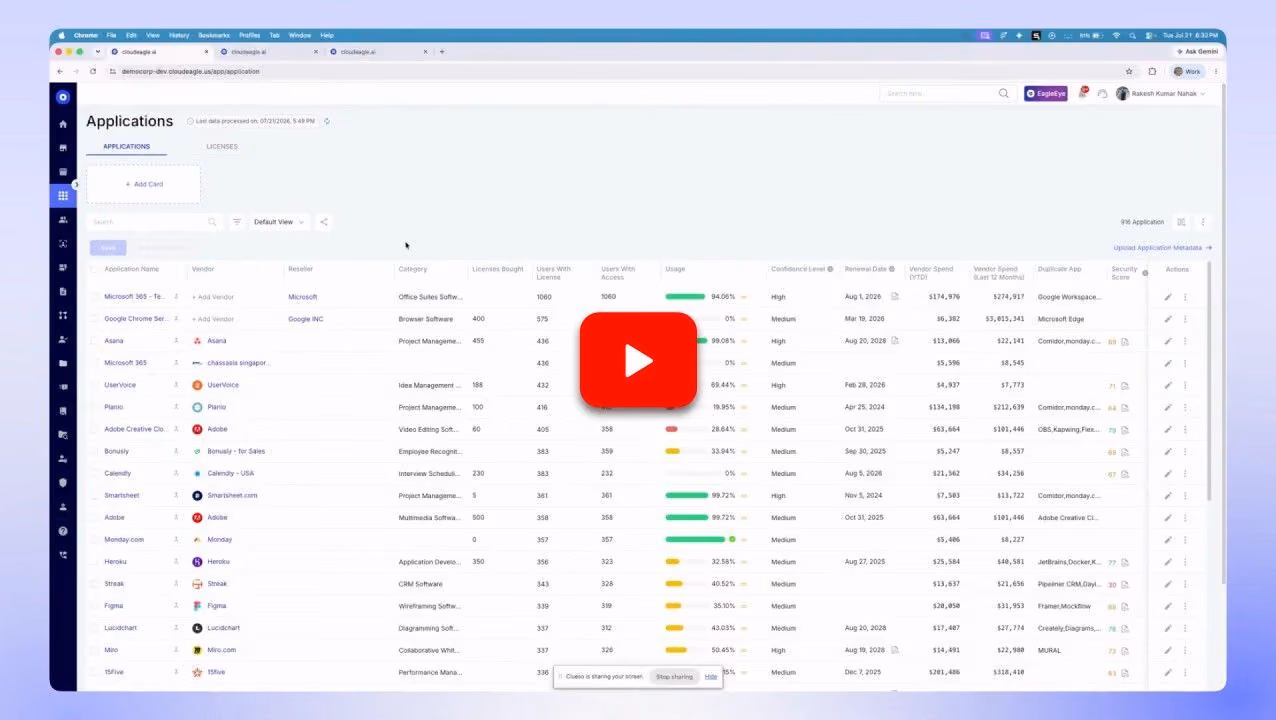Click the EagleEye button
This screenshot has width=1276, height=720.
[1046, 93]
